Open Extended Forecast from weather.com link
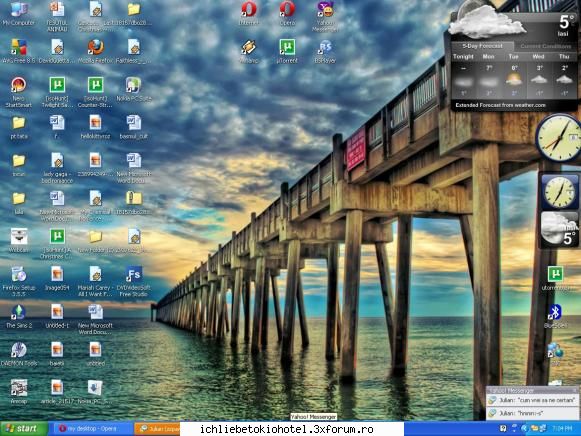The height and width of the screenshot is (436, 581). tap(500, 105)
